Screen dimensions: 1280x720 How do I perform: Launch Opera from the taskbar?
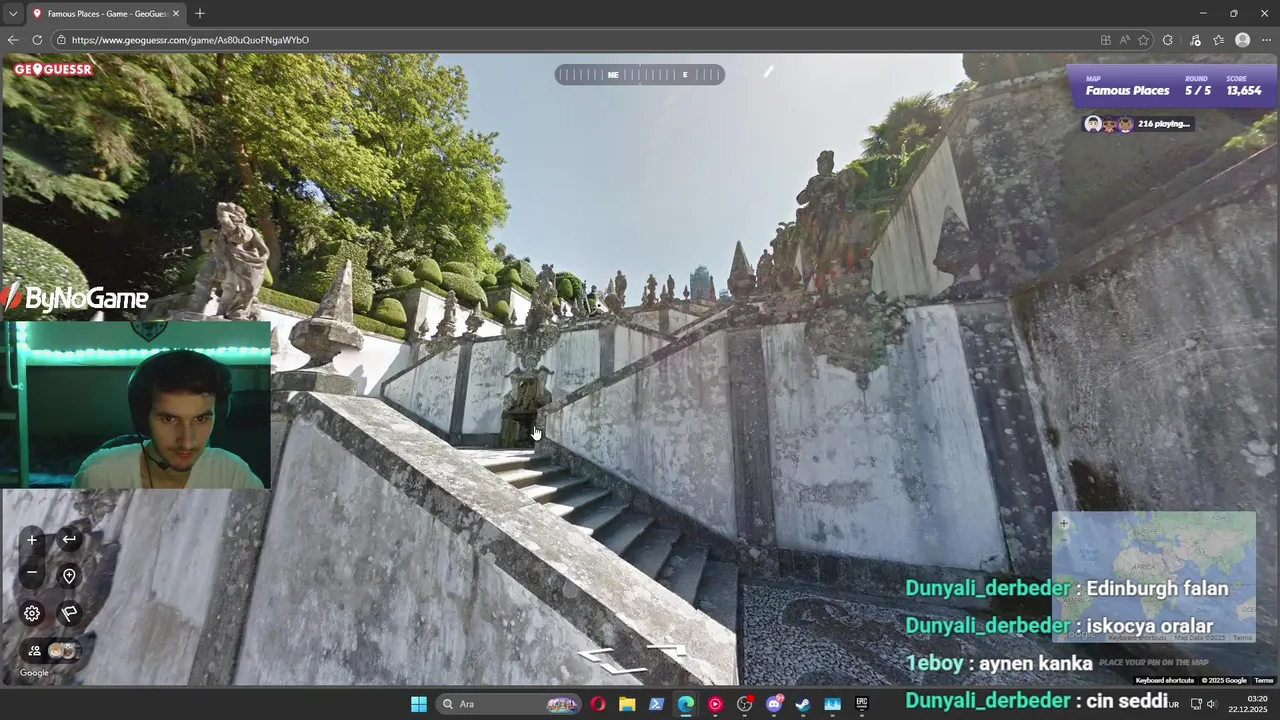coord(598,704)
